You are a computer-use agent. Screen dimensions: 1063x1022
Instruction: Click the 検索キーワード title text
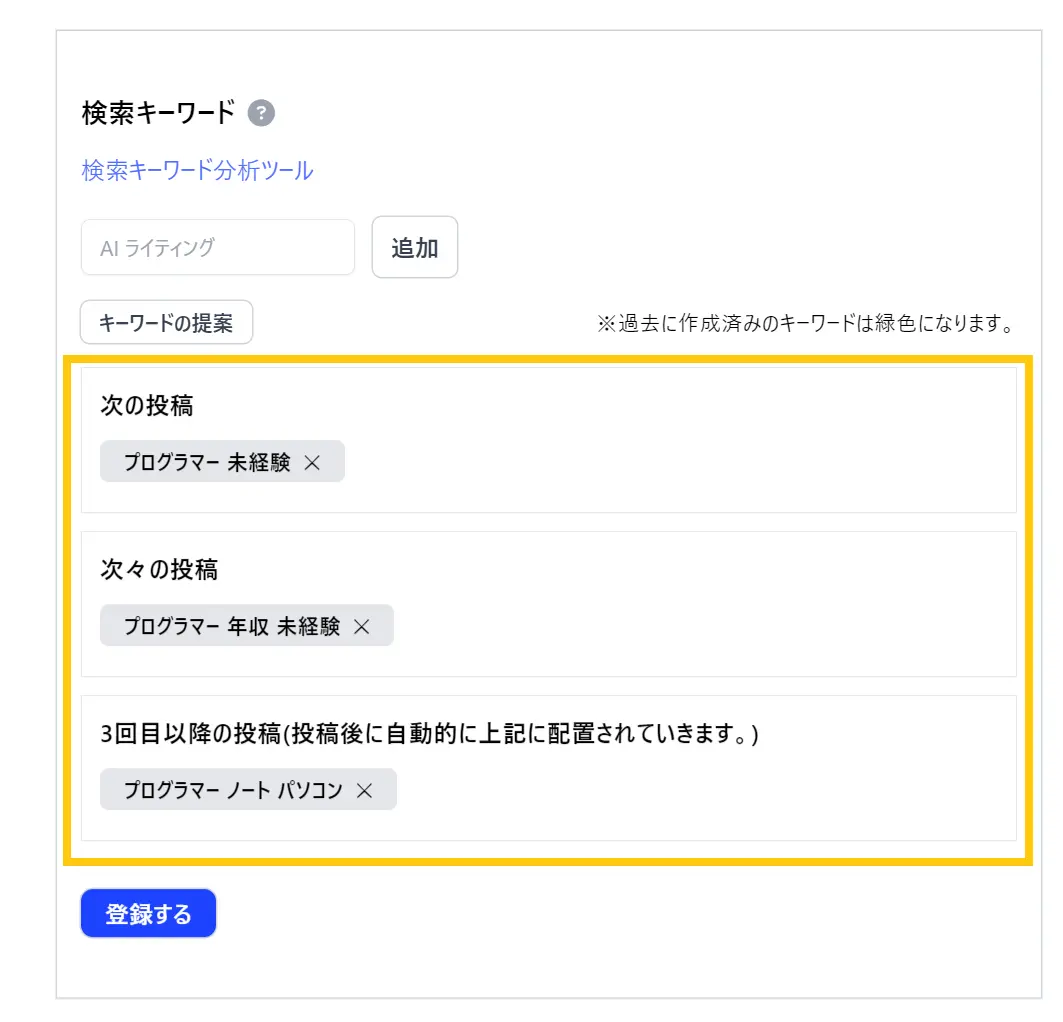[x=158, y=113]
